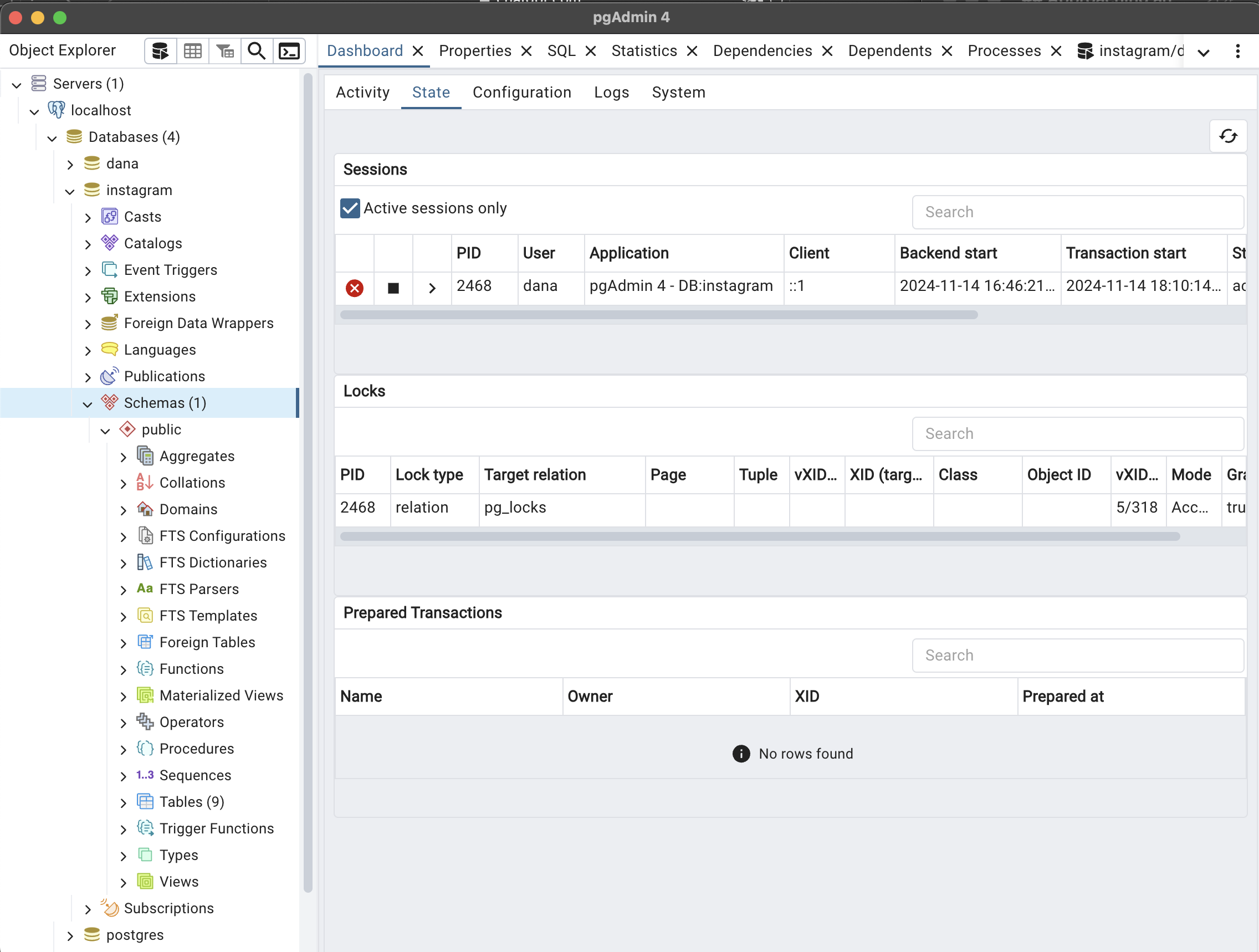The width and height of the screenshot is (1259, 952).
Task: Click the Object Explorer vertical scrollbar
Action: click(308, 484)
